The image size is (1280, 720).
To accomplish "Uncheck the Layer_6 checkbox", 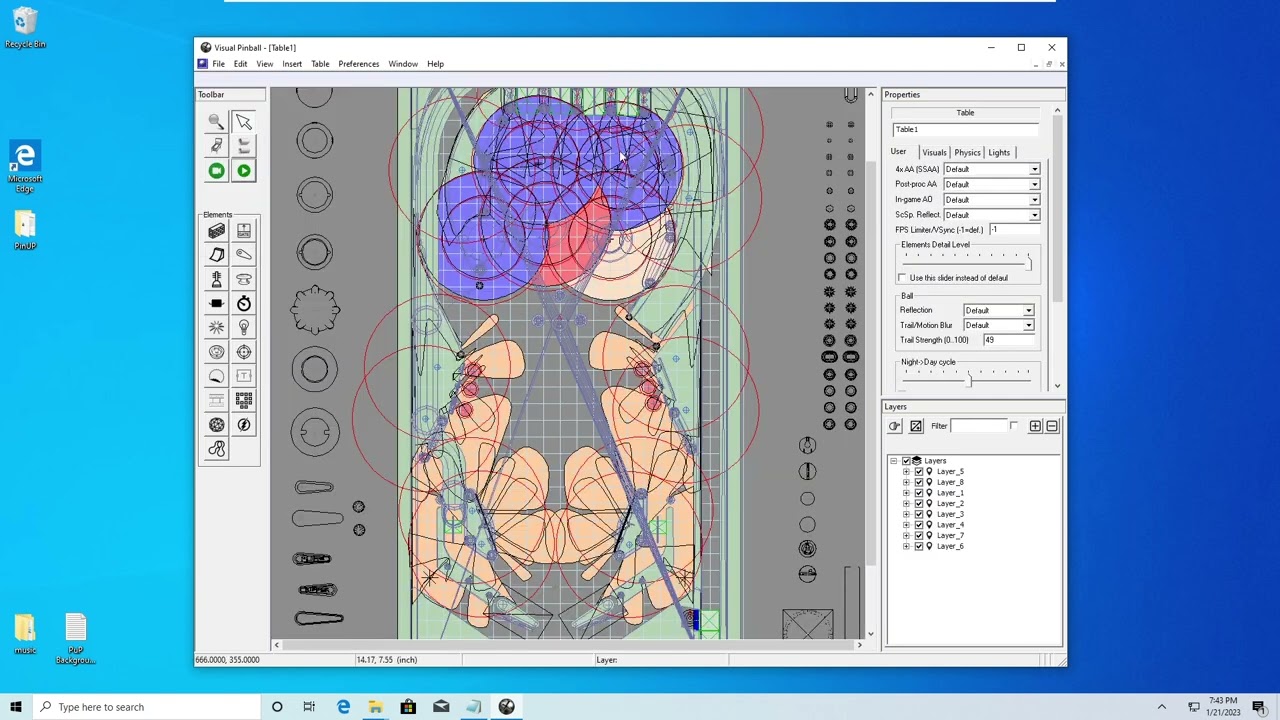I will tap(919, 546).
